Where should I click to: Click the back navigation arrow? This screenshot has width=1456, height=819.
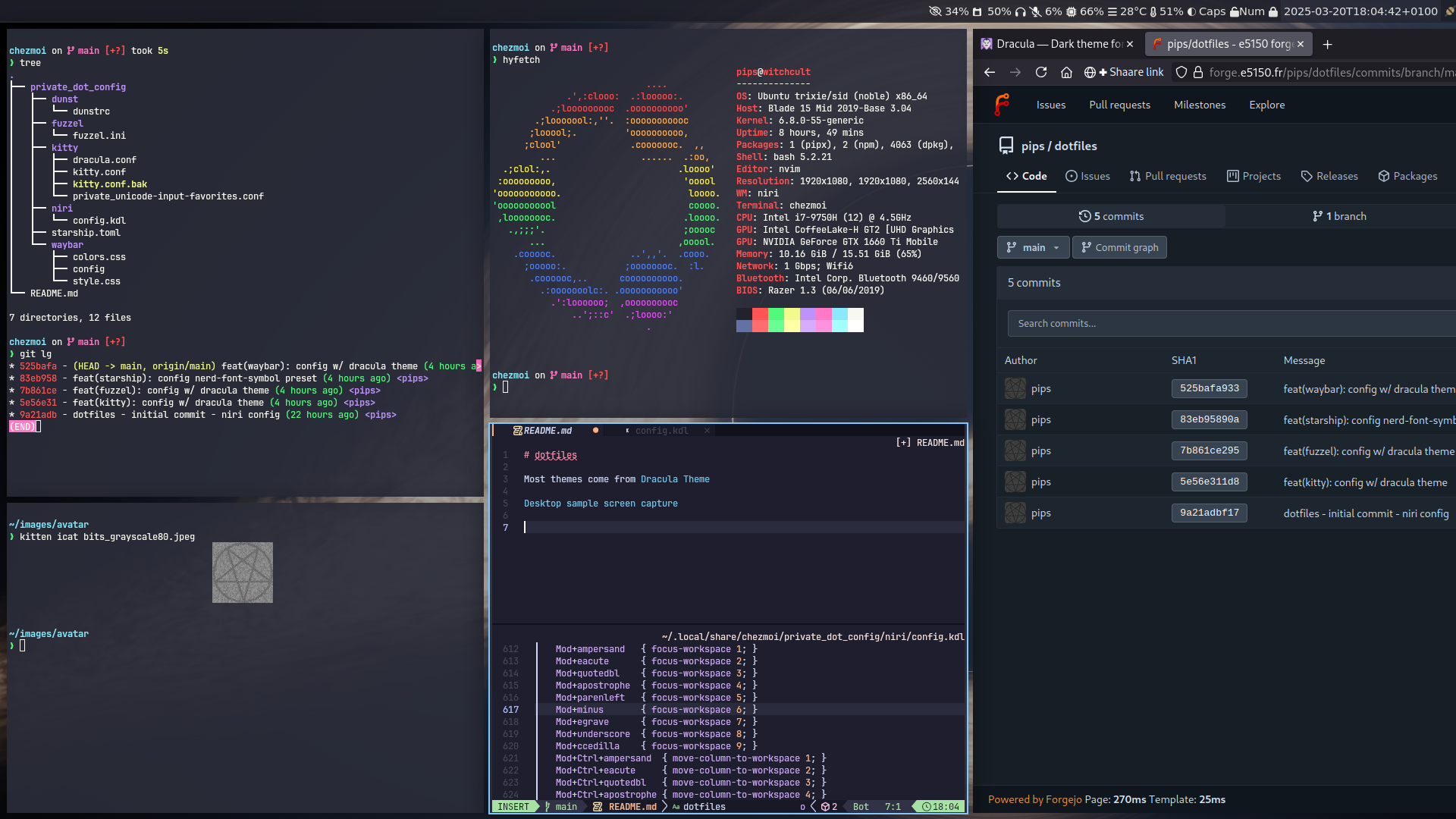(989, 72)
